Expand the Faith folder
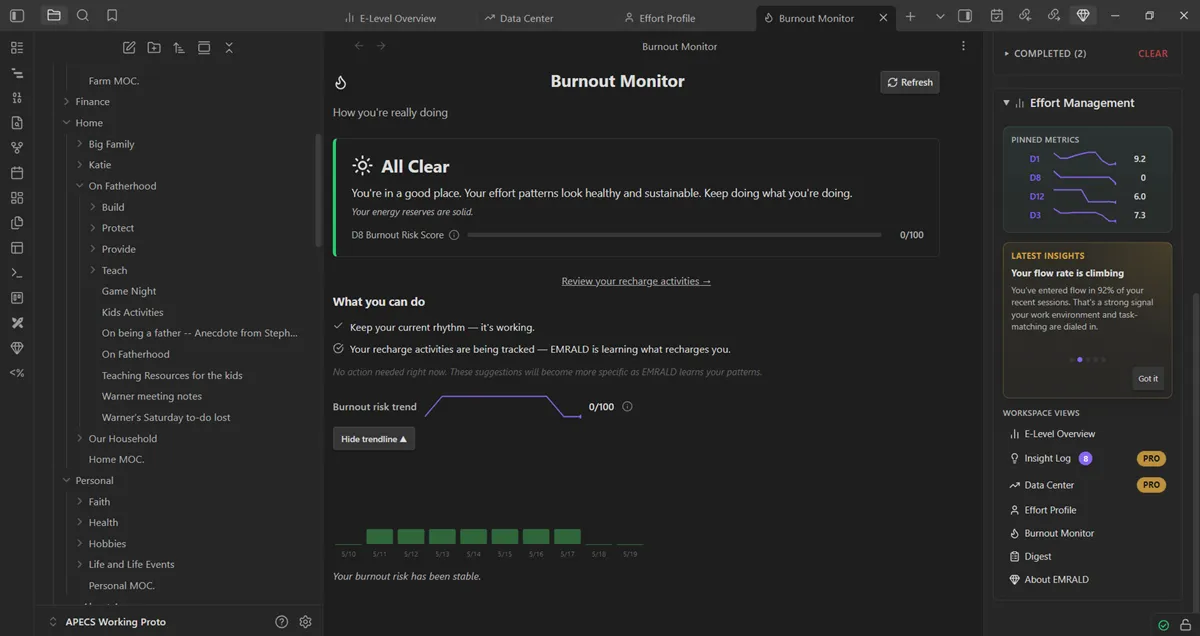 click(79, 502)
